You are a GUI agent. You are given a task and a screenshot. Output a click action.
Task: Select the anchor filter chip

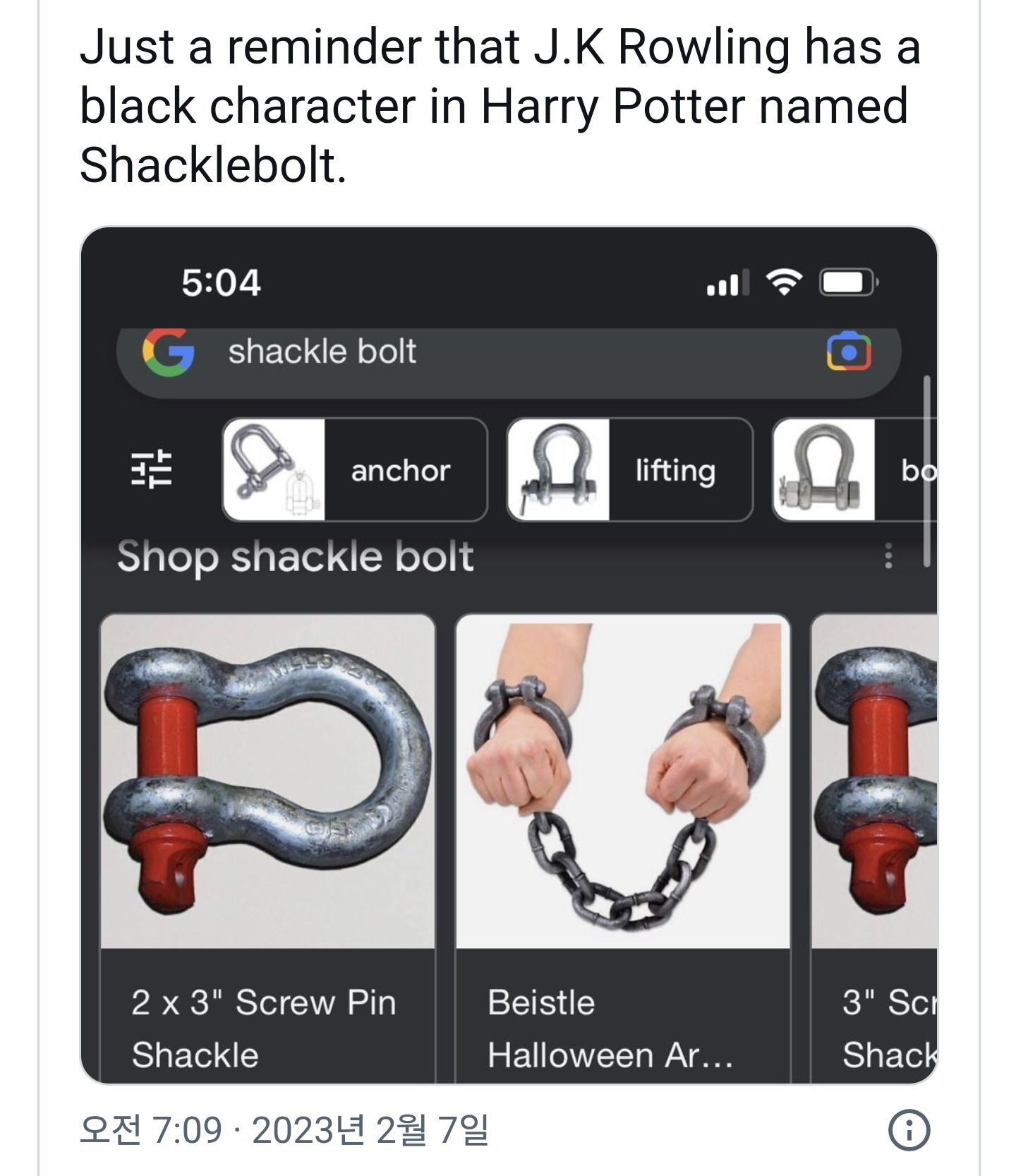coord(355,469)
